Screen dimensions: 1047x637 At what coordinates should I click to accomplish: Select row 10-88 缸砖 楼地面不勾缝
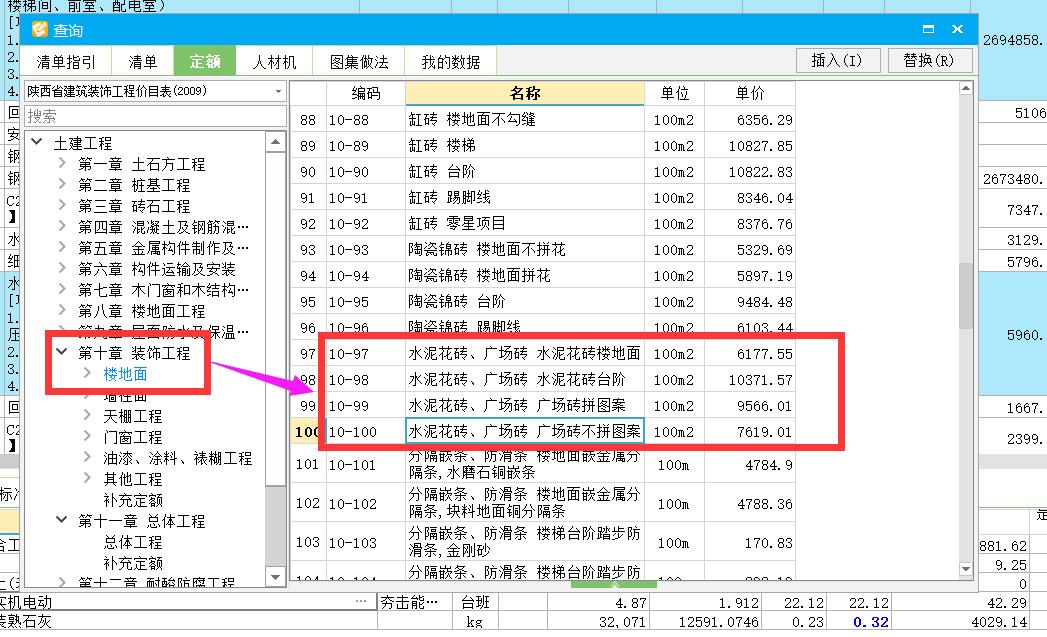point(543,120)
